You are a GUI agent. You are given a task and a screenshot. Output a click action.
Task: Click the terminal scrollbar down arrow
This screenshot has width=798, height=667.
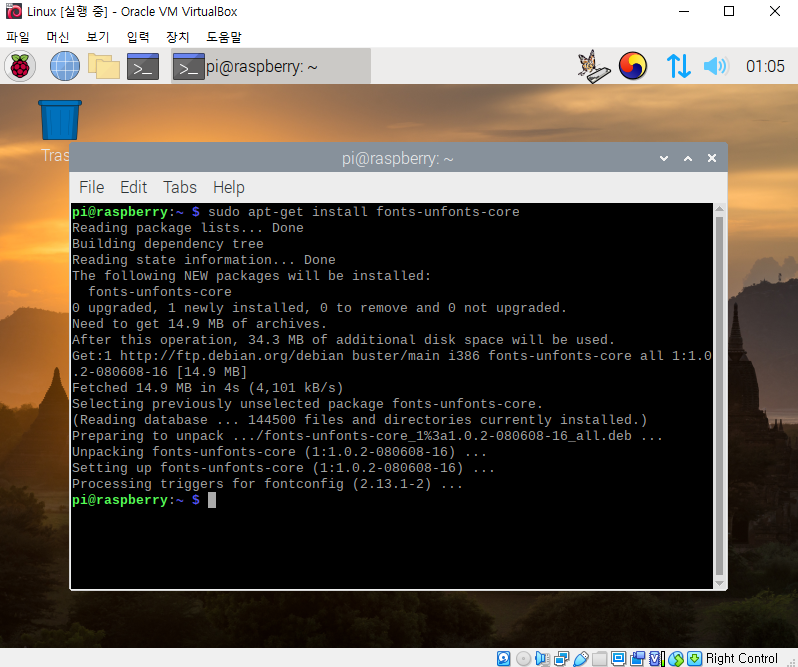point(719,584)
